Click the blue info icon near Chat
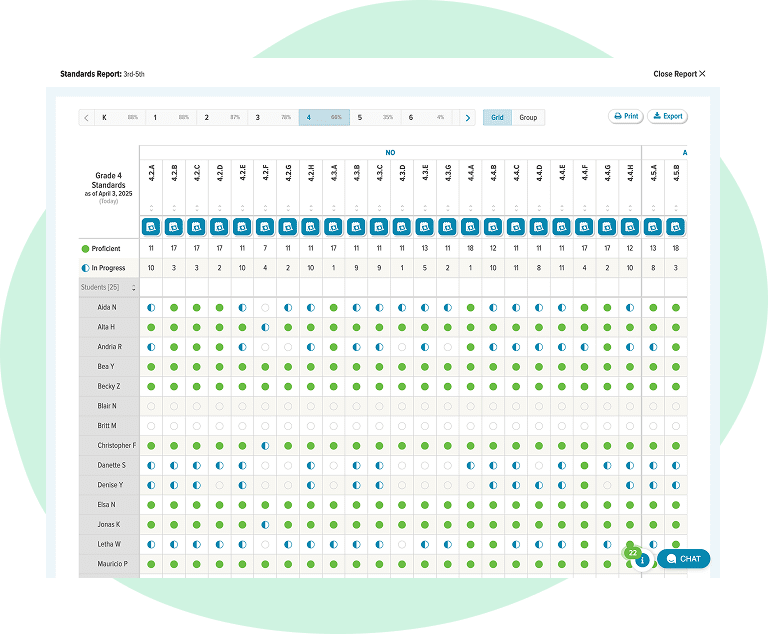 [641, 561]
